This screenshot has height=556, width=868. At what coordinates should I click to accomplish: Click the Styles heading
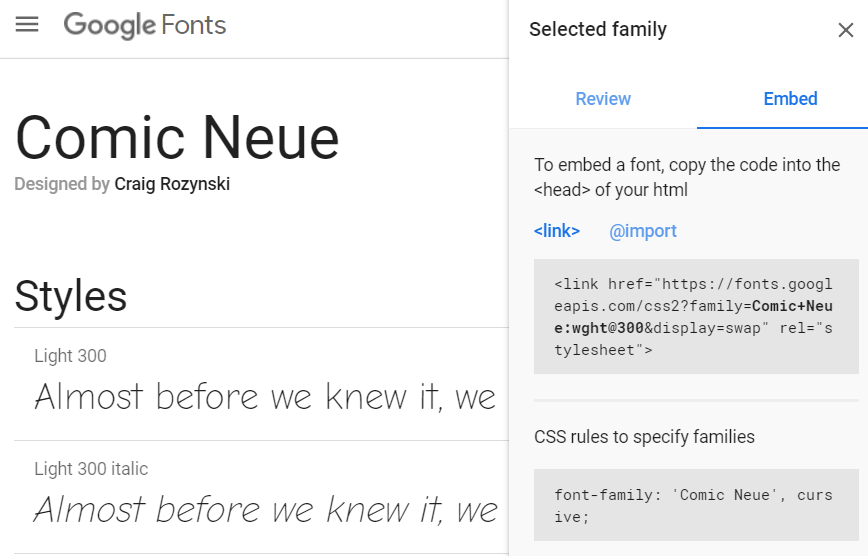pyautogui.click(x=71, y=296)
